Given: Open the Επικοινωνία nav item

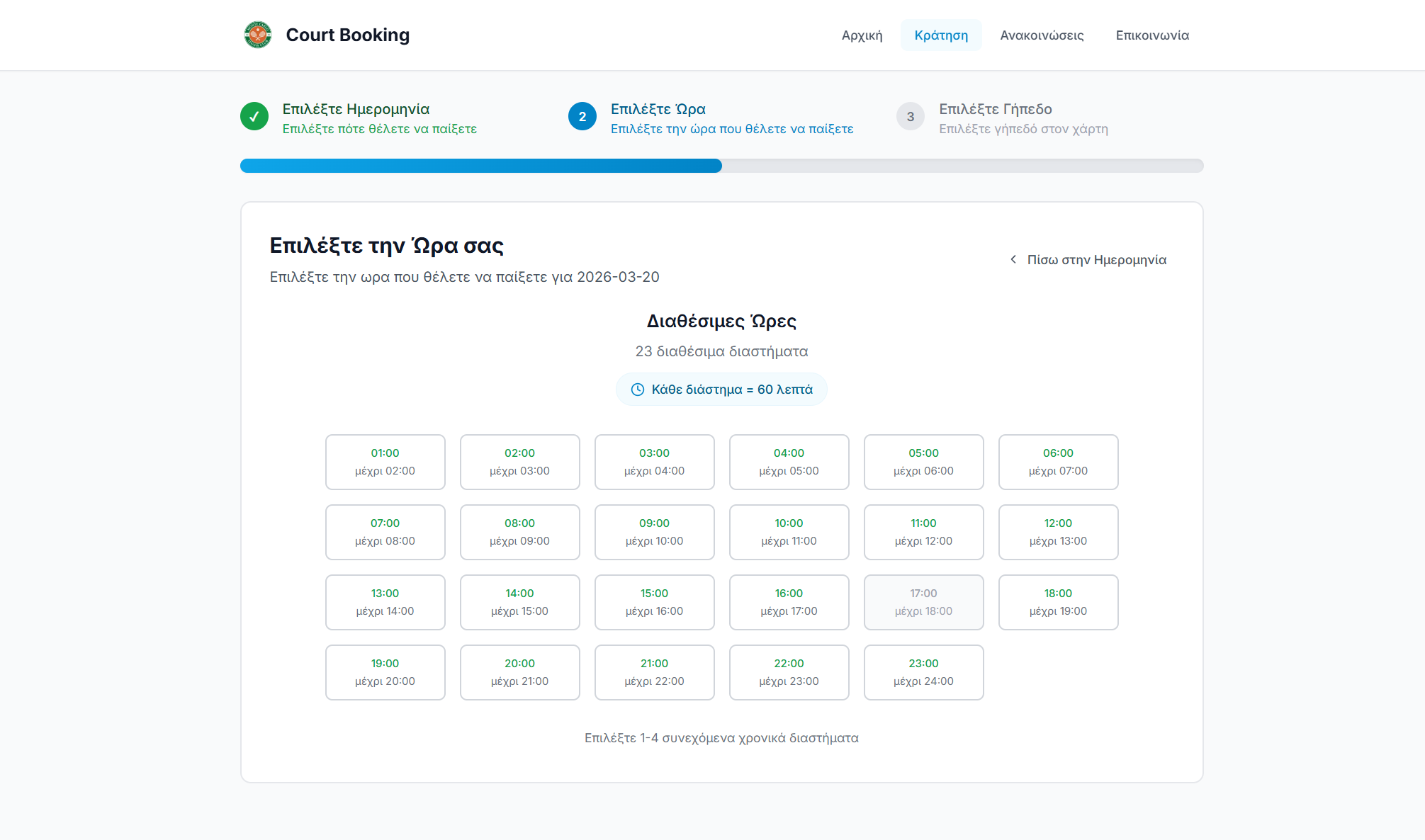Looking at the screenshot, I should [x=1152, y=35].
